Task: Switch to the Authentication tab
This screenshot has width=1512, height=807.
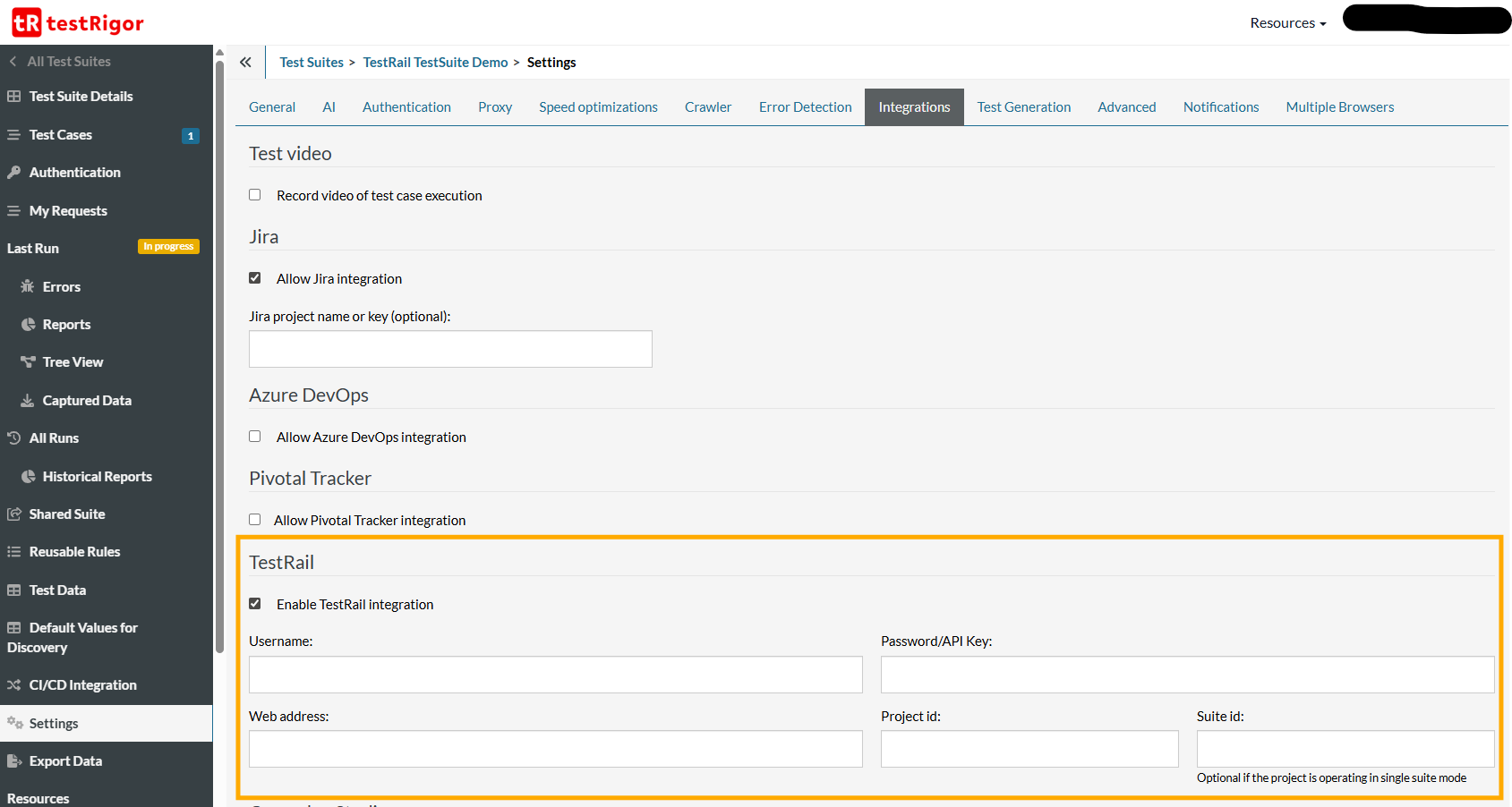Action: tap(406, 107)
